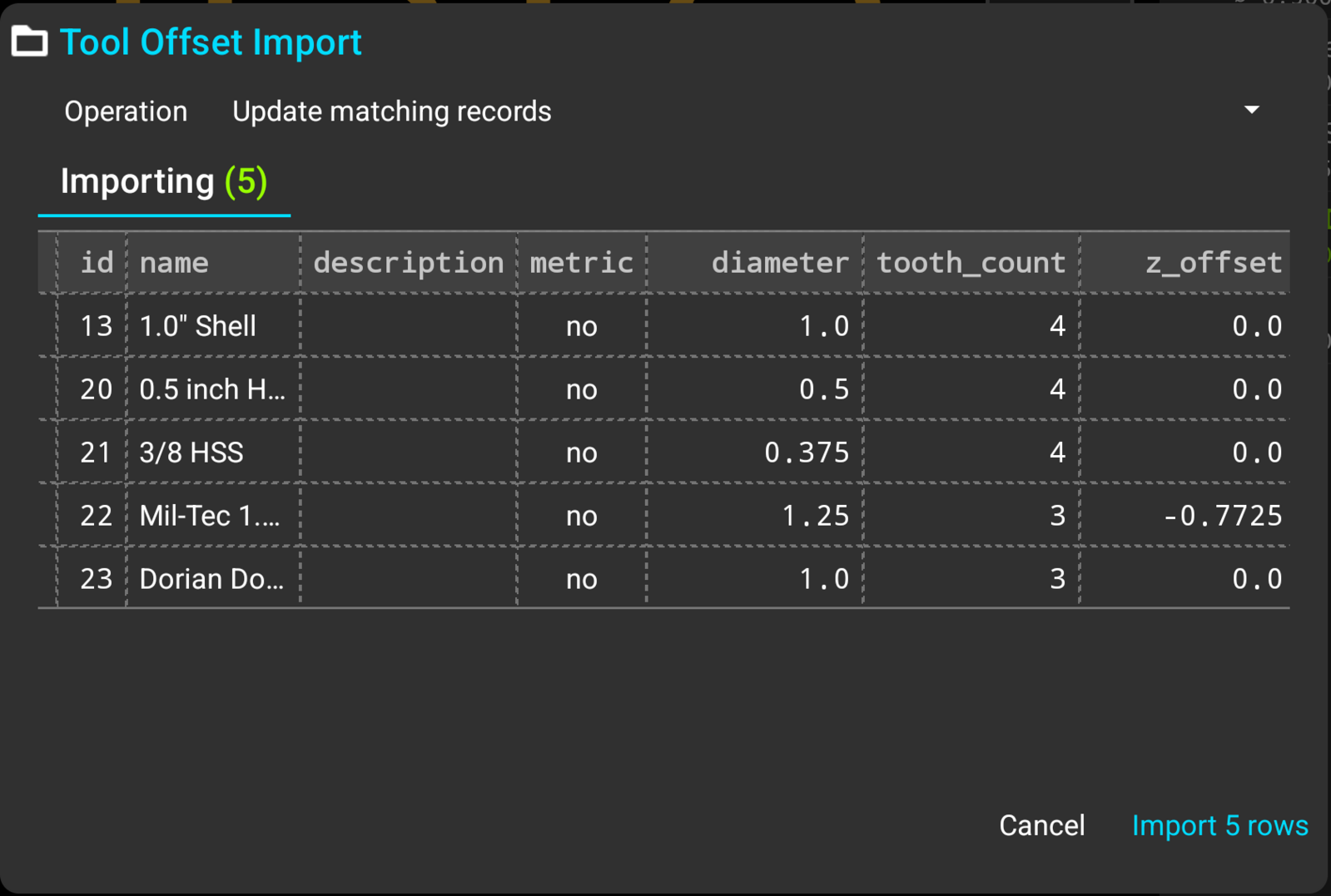Select the Update matching records combo box
The height and width of the screenshot is (896, 1331).
(747, 111)
